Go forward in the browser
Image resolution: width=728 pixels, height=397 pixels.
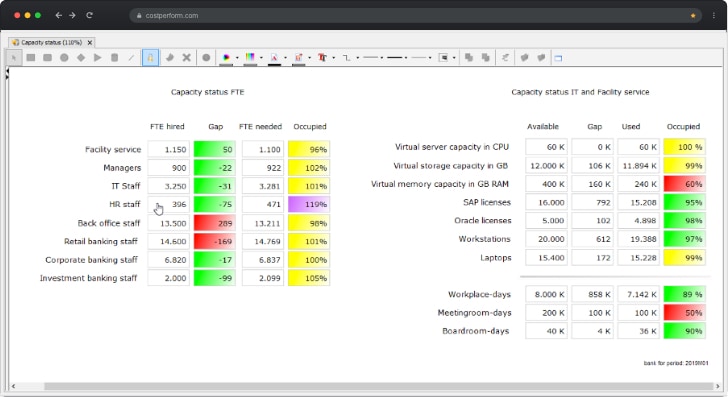pyautogui.click(x=72, y=15)
